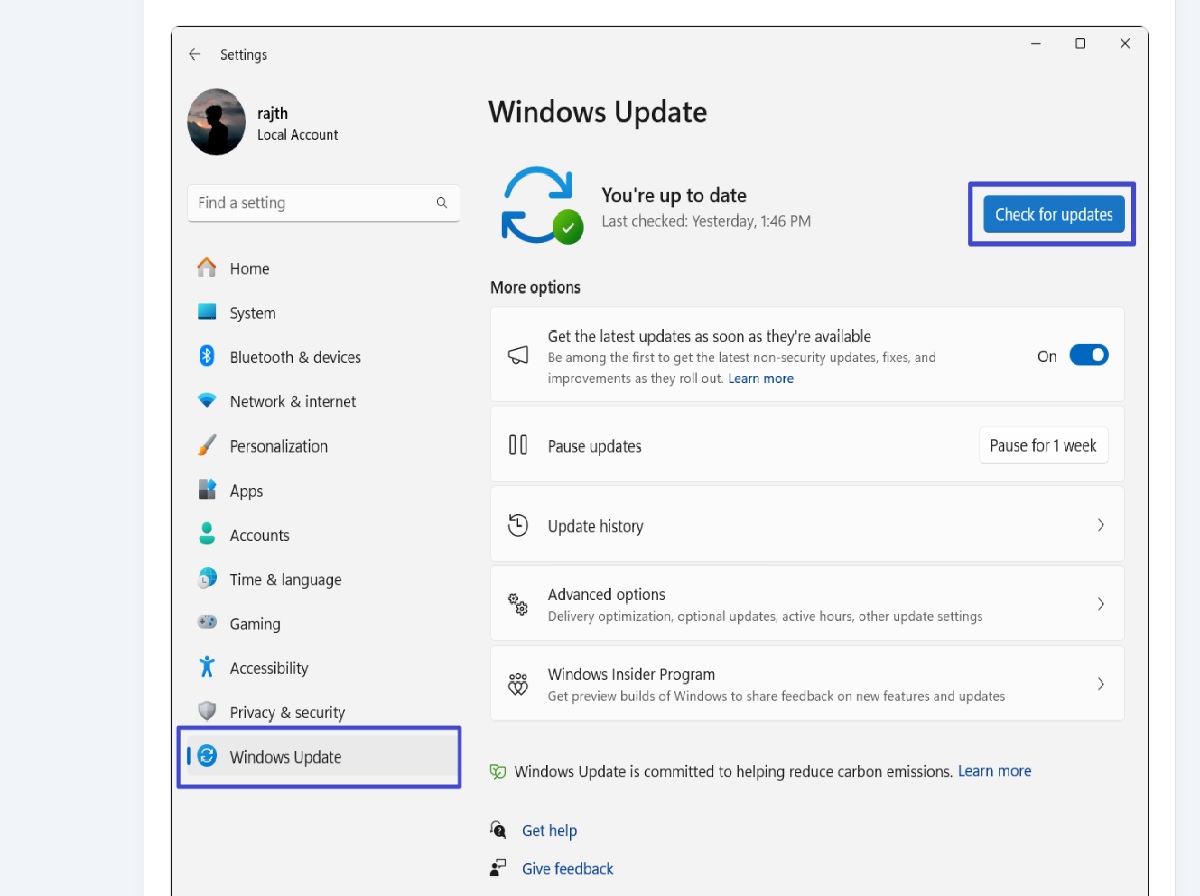
Task: Click the Accounts person icon
Action: coord(207,534)
